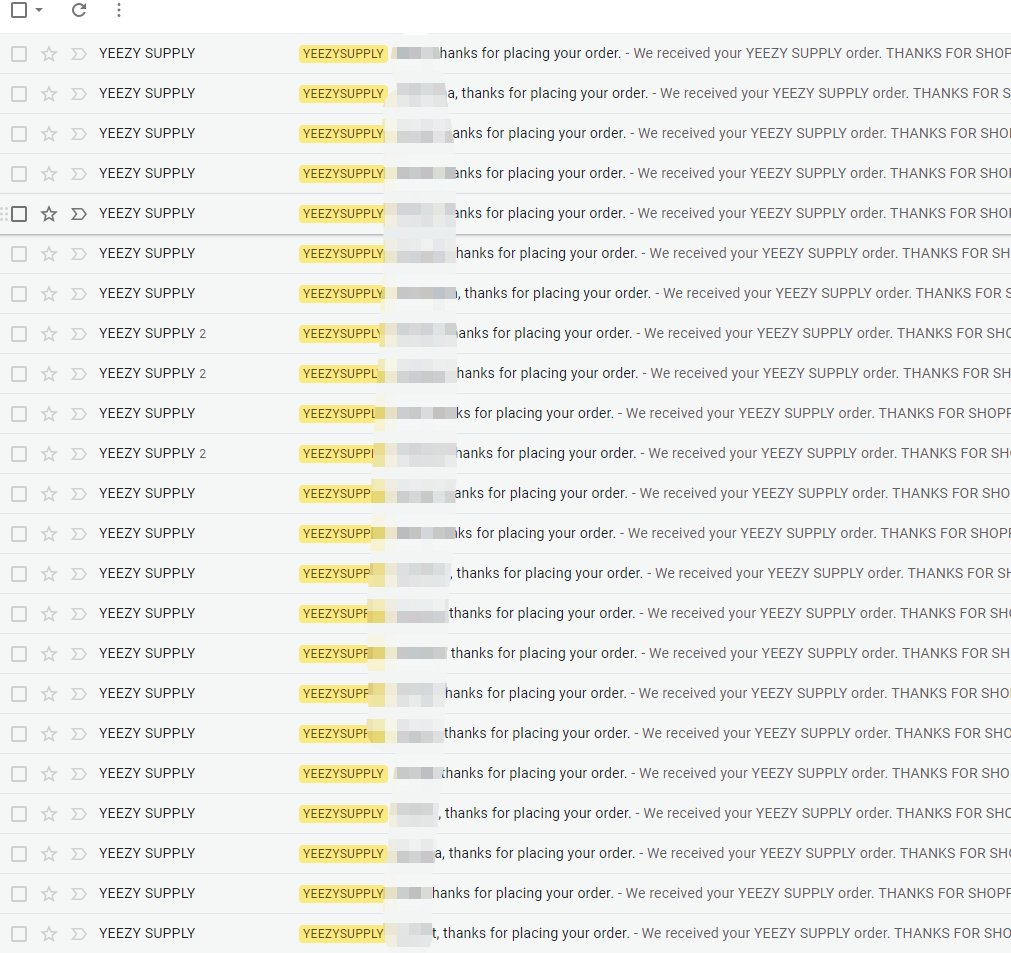Click YEEZYSUPPLY label on 't, thanks for placing' row

click(342, 933)
